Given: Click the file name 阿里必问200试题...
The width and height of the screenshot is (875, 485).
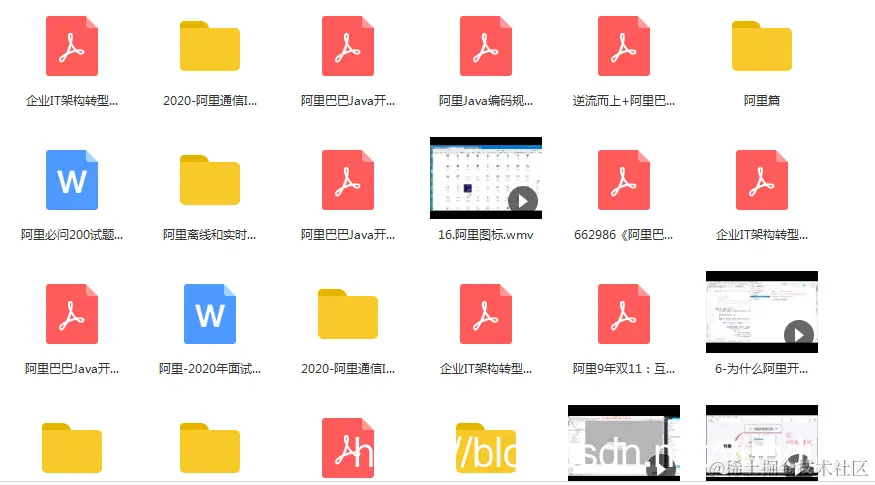Looking at the screenshot, I should point(72,235).
